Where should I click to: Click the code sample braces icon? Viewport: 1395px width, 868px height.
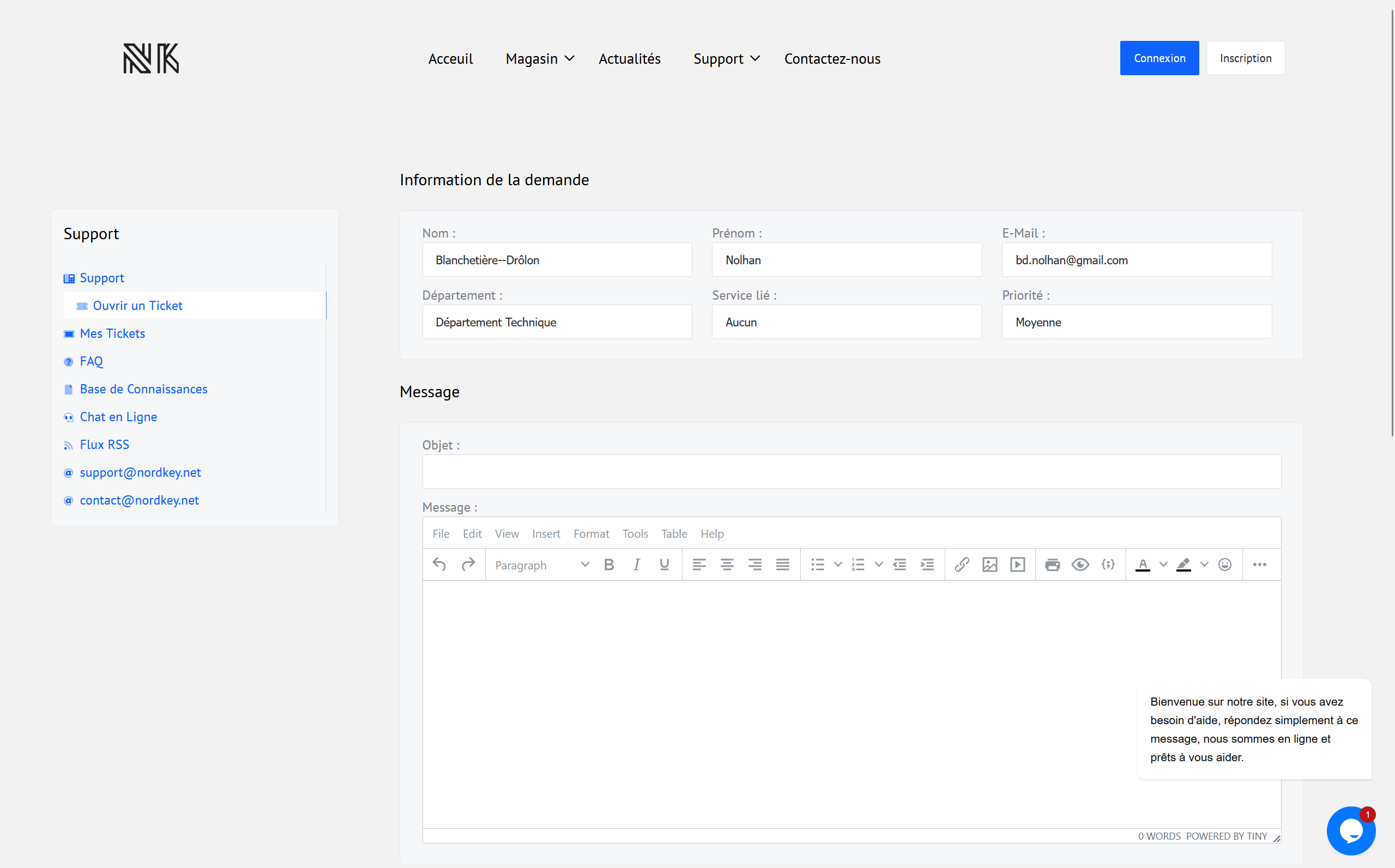1108,565
